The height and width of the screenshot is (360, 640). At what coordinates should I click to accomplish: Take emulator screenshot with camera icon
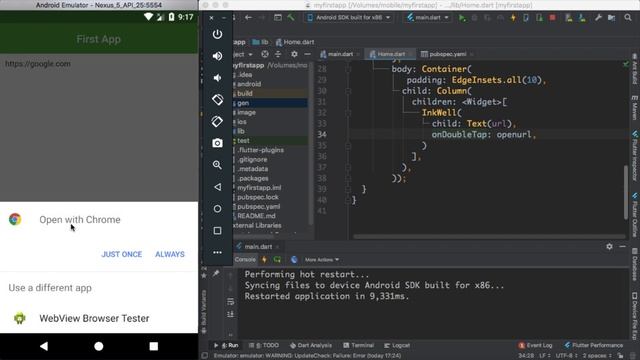pos(217,143)
